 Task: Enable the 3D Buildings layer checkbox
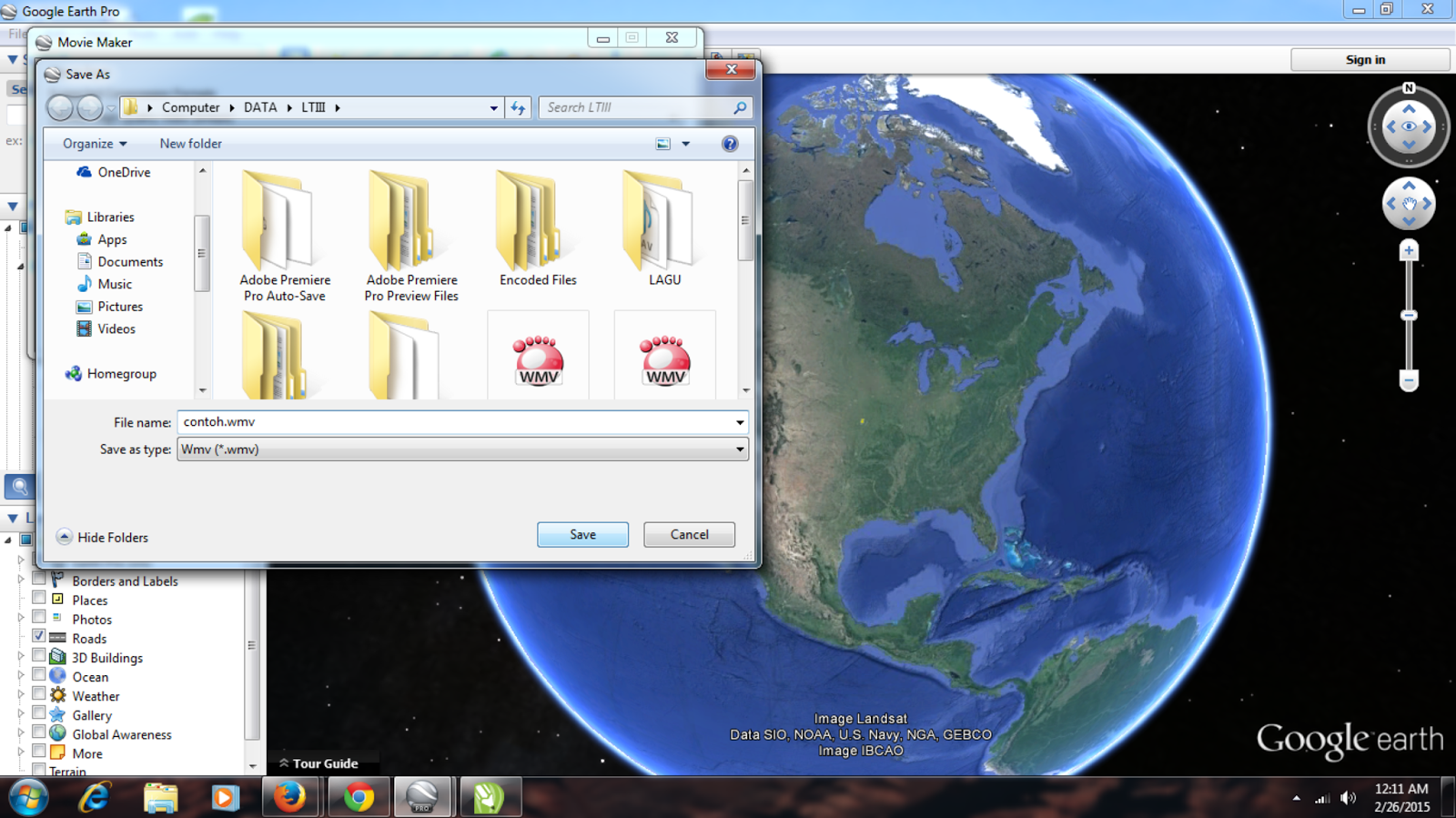point(39,655)
